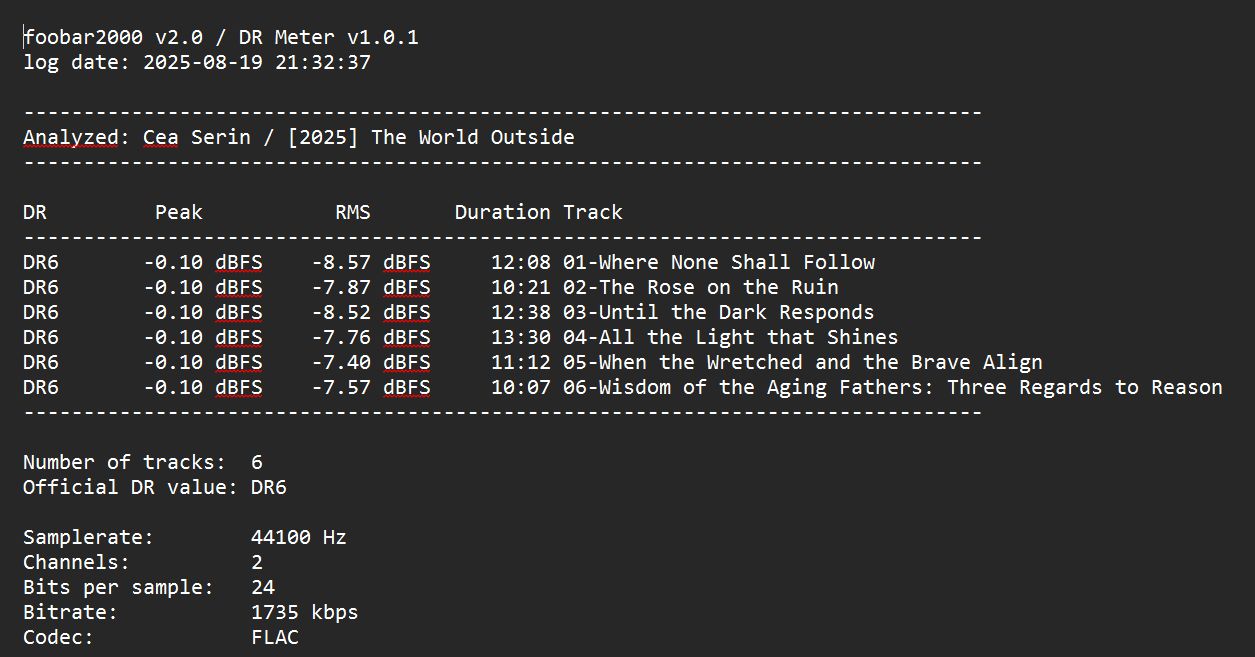Click duration '13:30'

(x=521, y=337)
